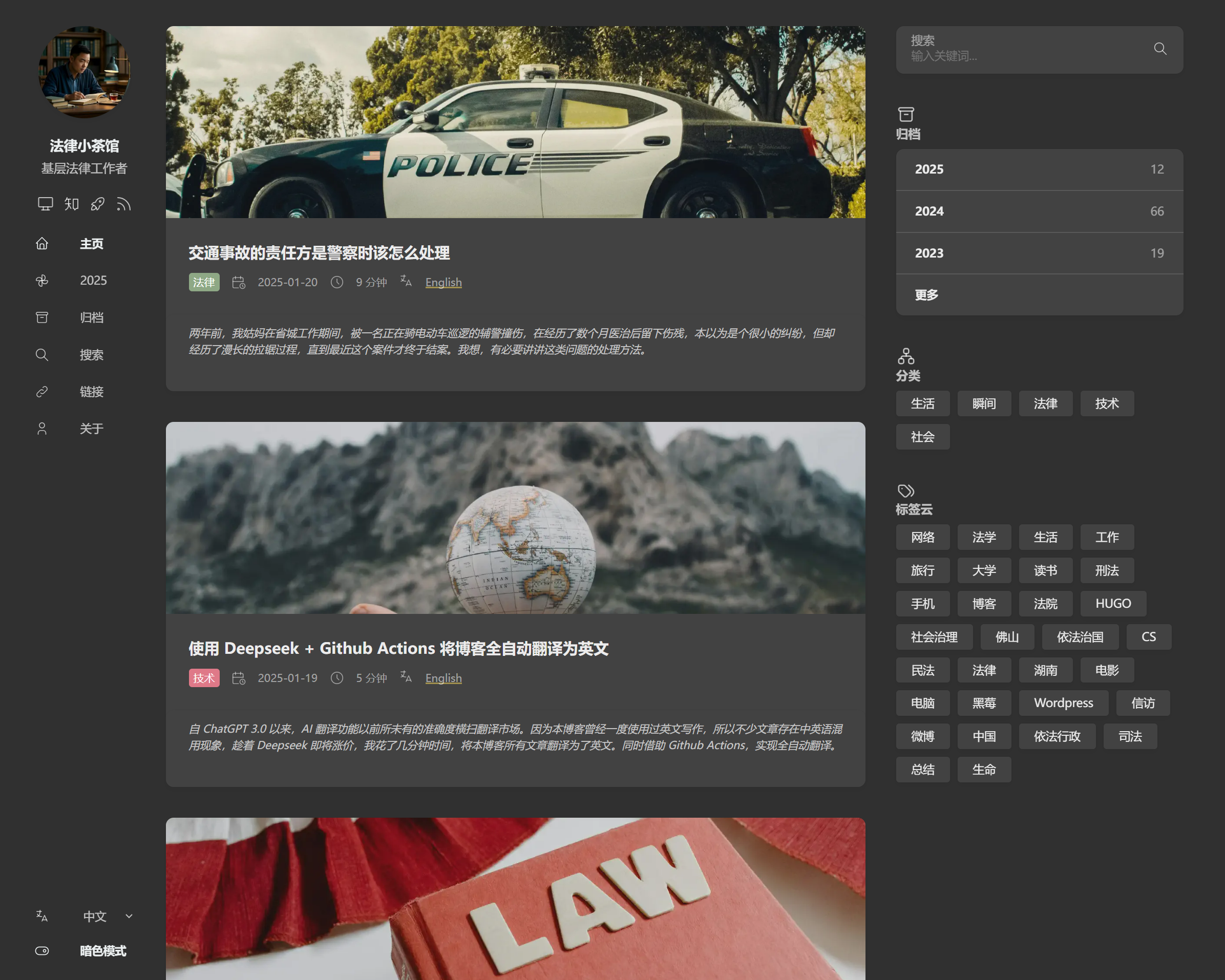Viewport: 1225px width, 980px height.
Task: Click the 法律小茶馆 site title
Action: pos(84,146)
